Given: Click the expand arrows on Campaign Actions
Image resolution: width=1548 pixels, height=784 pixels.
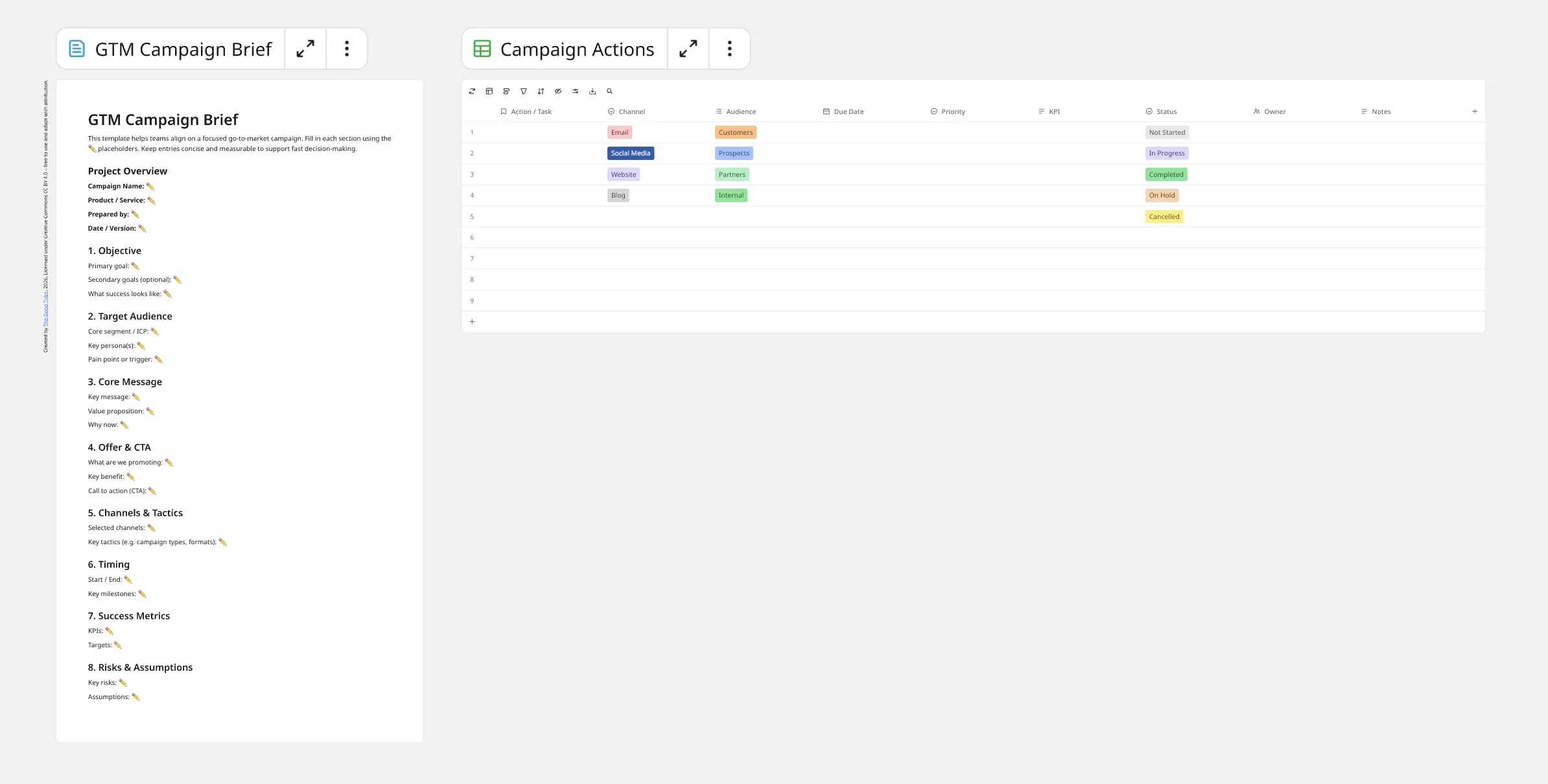Looking at the screenshot, I should [x=688, y=48].
